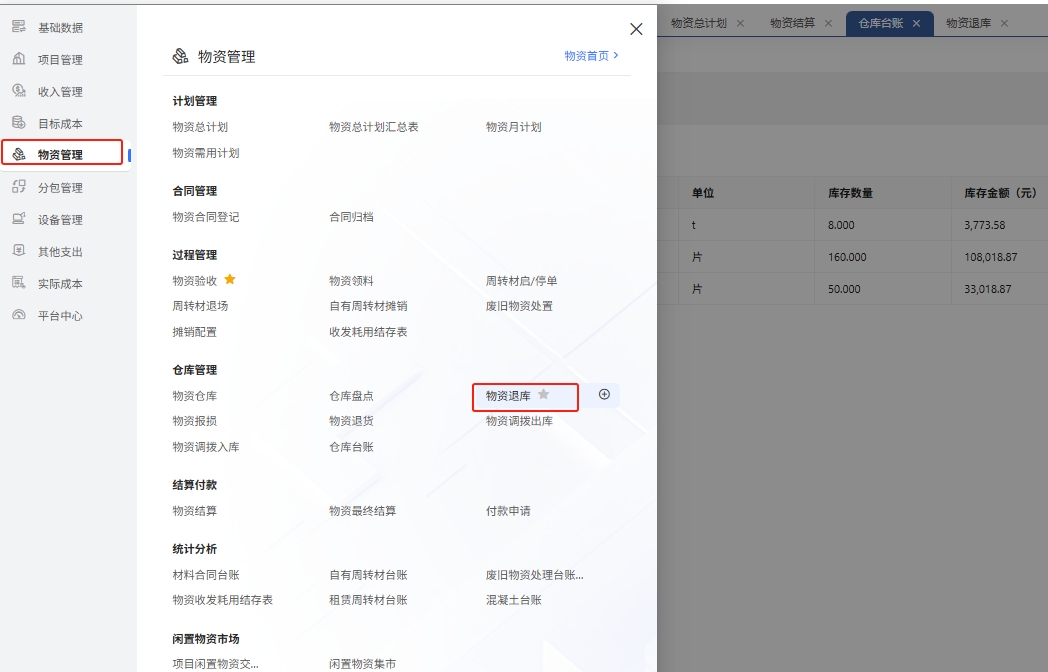This screenshot has width=1048, height=672.
Task: Open 仓库盘点 in 仓库管理
Action: coord(351,396)
